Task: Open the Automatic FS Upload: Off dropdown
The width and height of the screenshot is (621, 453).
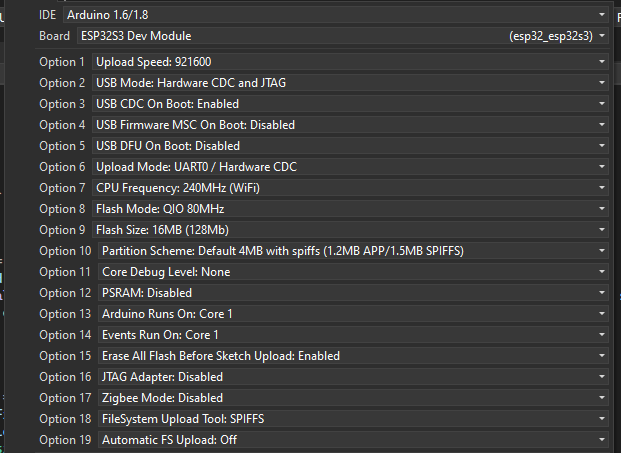Action: pos(353,440)
